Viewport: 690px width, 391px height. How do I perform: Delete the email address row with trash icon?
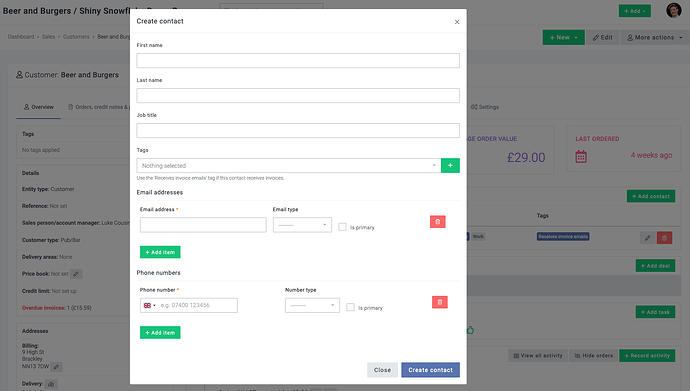(437, 222)
